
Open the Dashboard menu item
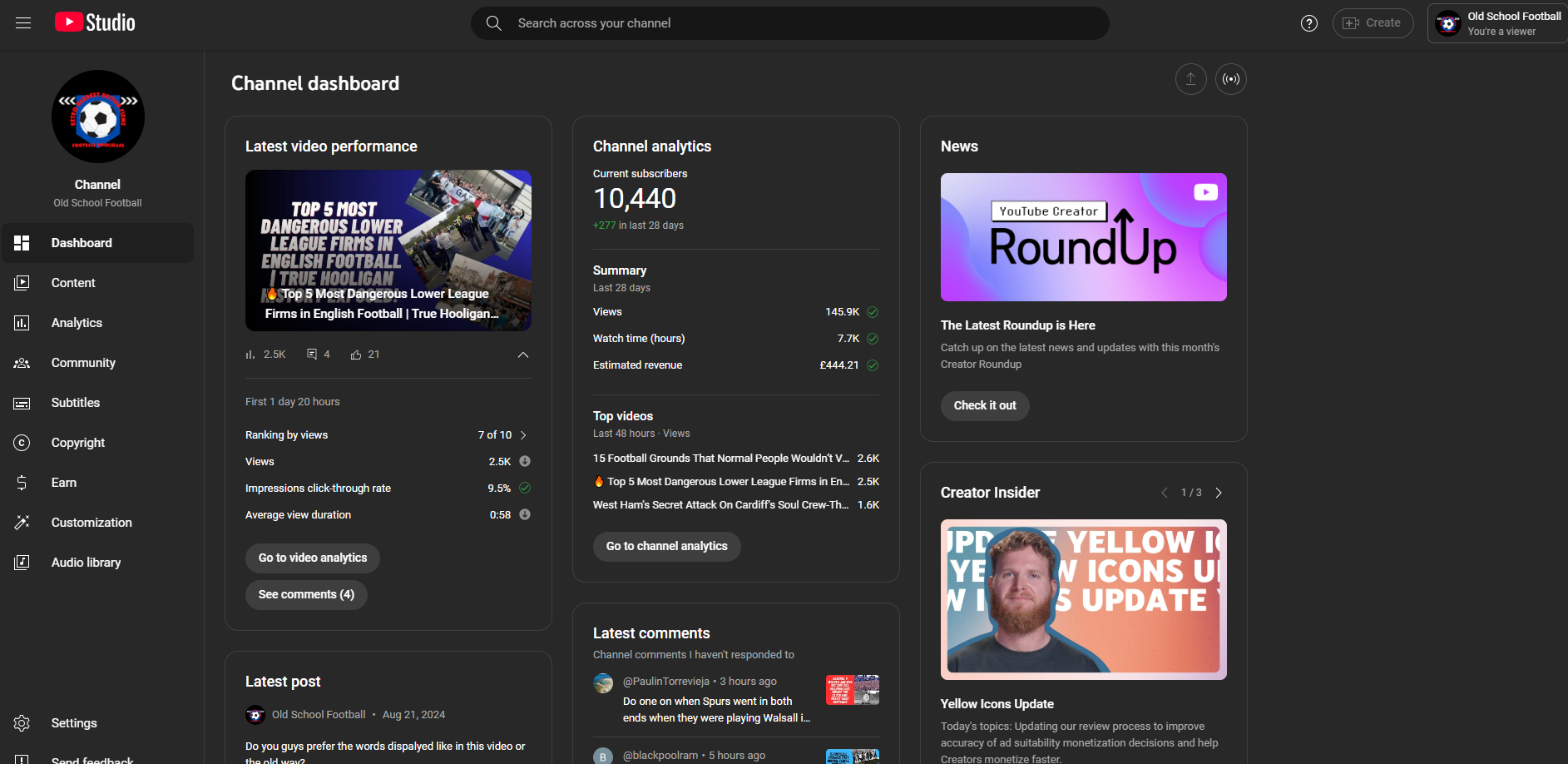[x=97, y=243]
